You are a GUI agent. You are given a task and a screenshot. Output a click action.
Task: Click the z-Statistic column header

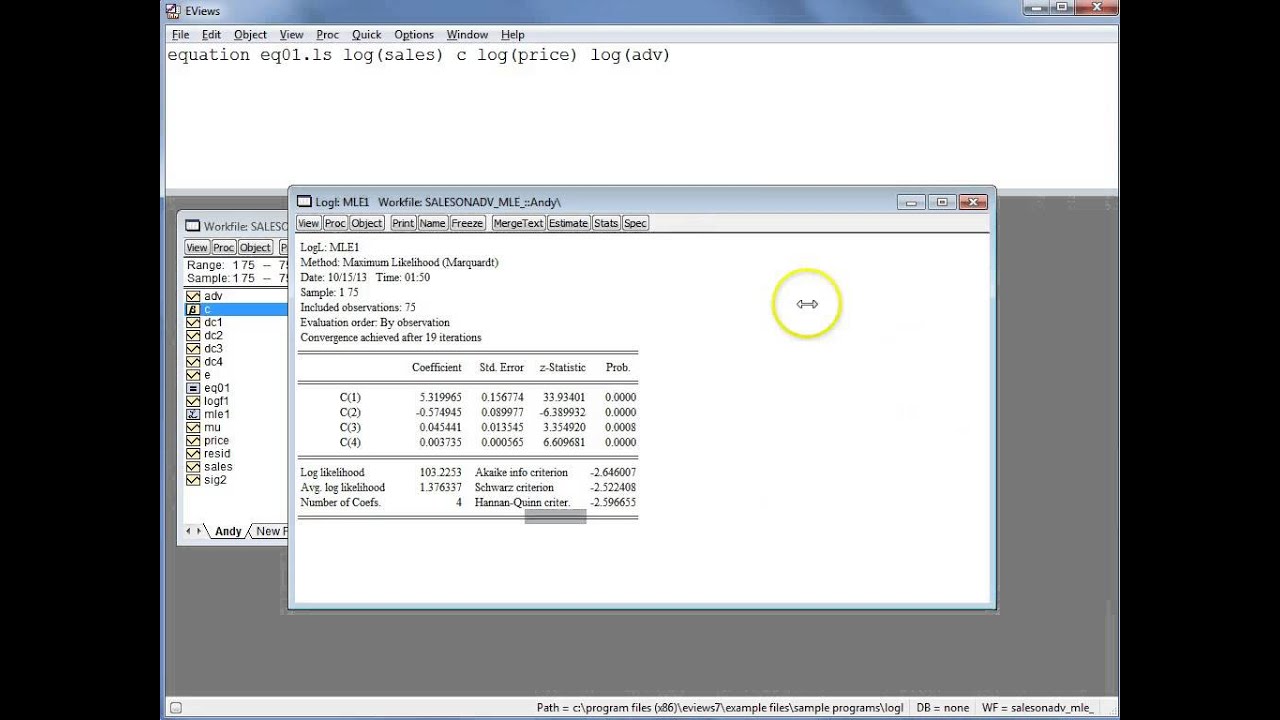(562, 367)
